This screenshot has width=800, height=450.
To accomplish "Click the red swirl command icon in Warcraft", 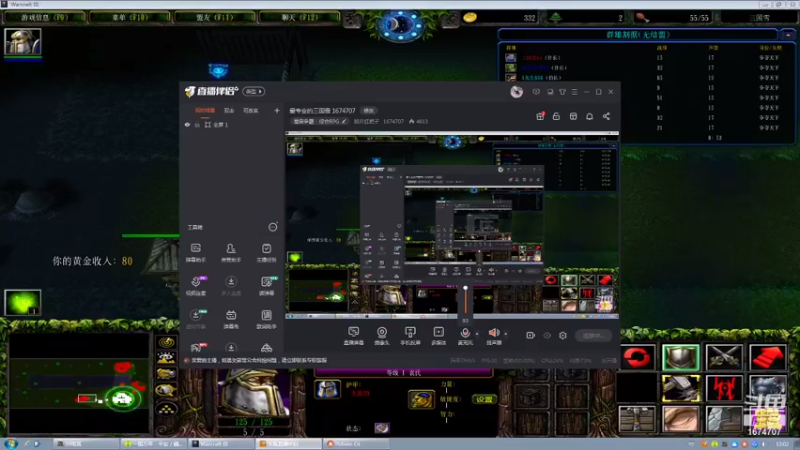I will coord(637,357).
